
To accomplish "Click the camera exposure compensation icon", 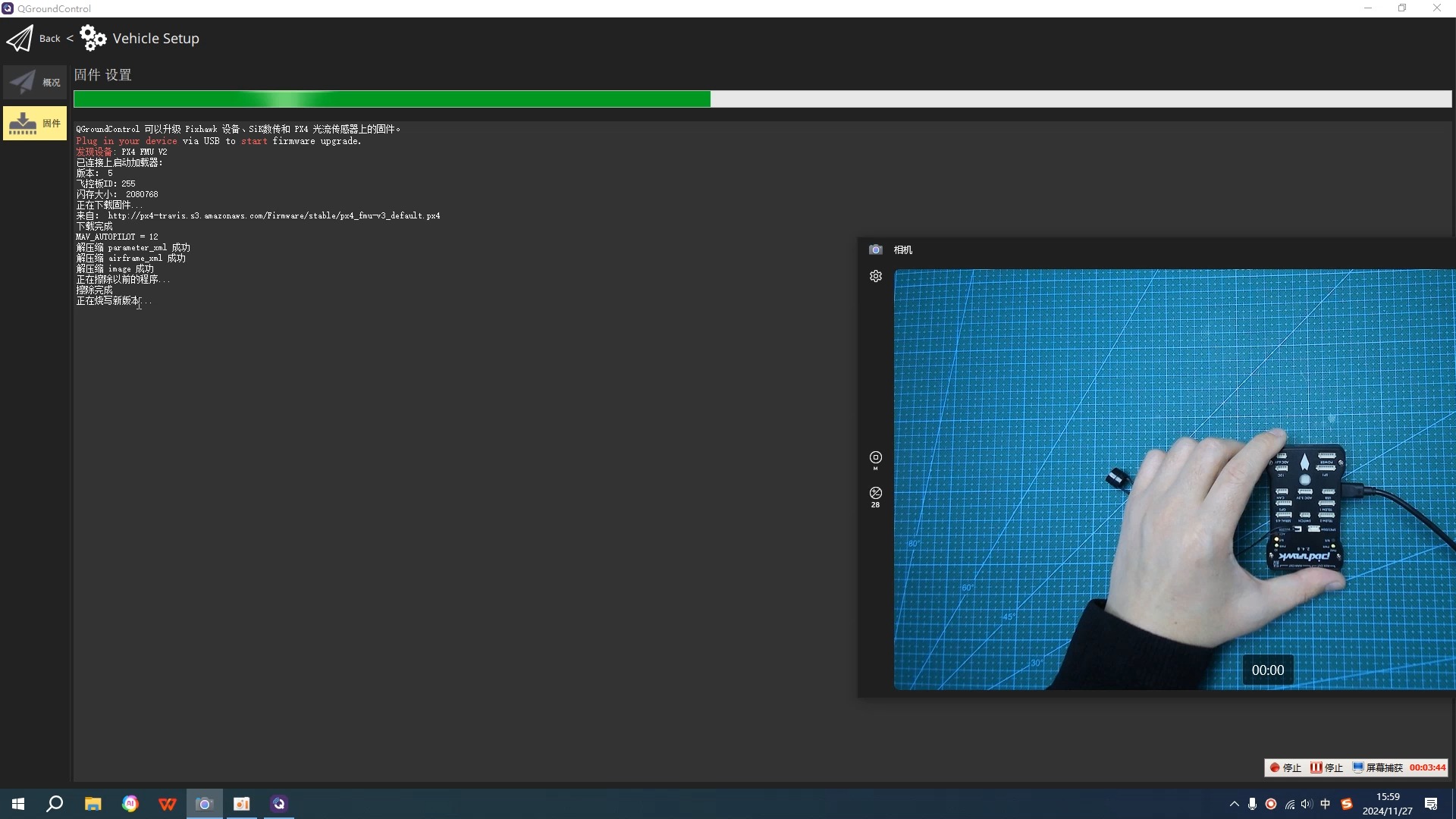I will [875, 494].
